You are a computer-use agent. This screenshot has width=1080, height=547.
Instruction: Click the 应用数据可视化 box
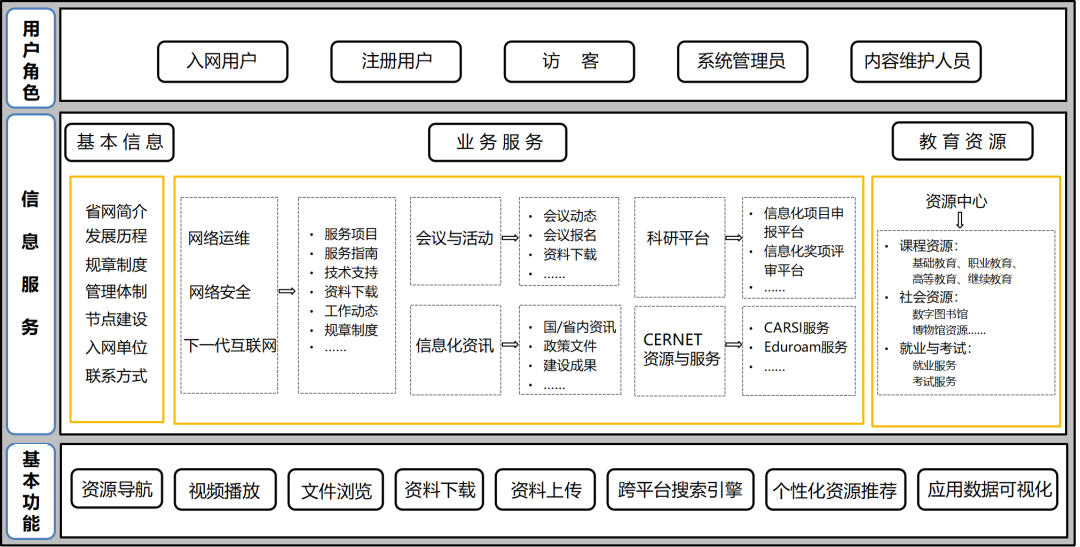(988, 490)
